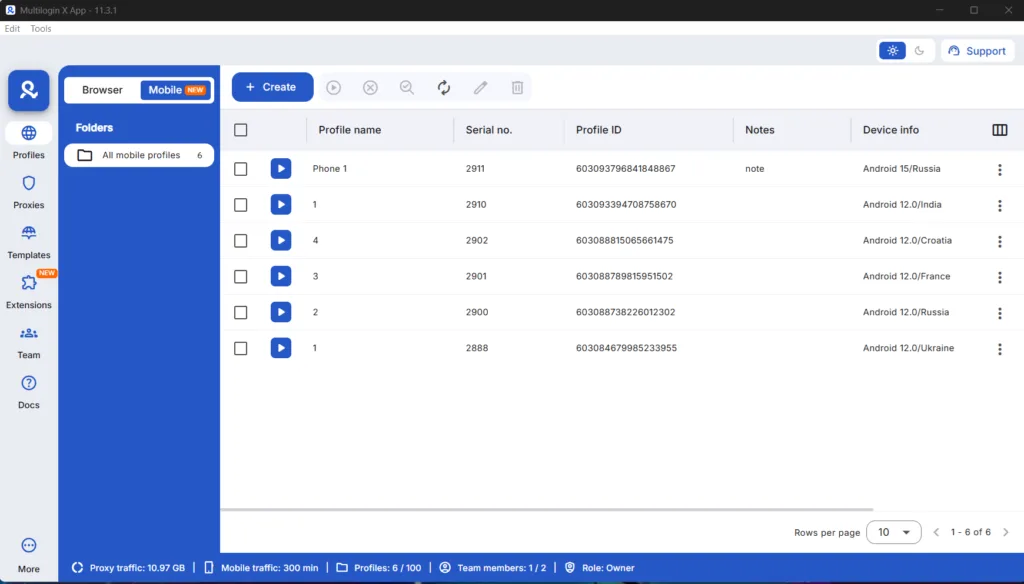Click the refresh profiles icon in the toolbar

click(x=443, y=87)
